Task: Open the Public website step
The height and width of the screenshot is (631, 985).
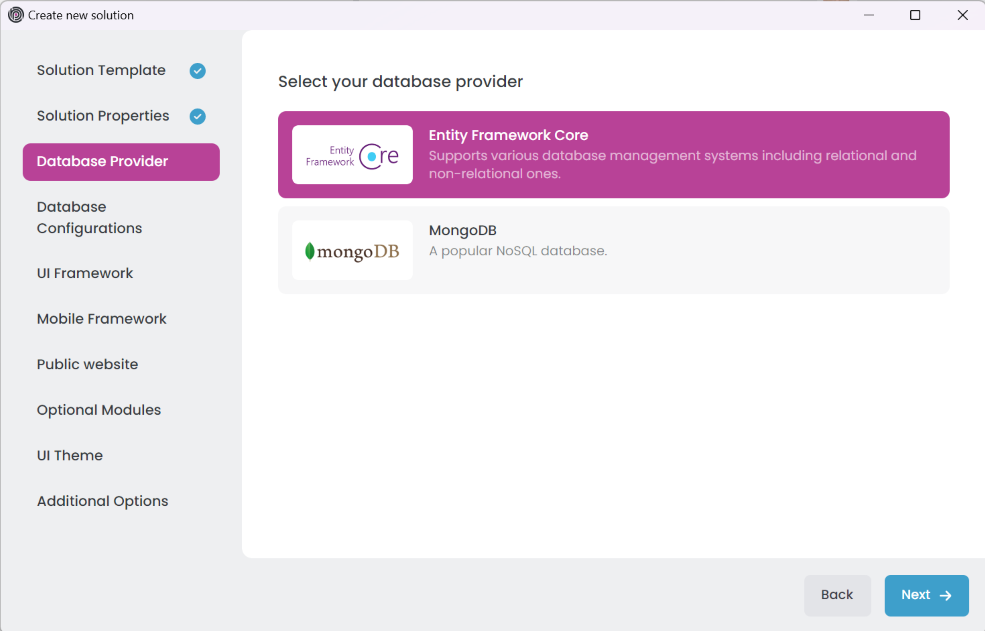Action: [x=121, y=365]
